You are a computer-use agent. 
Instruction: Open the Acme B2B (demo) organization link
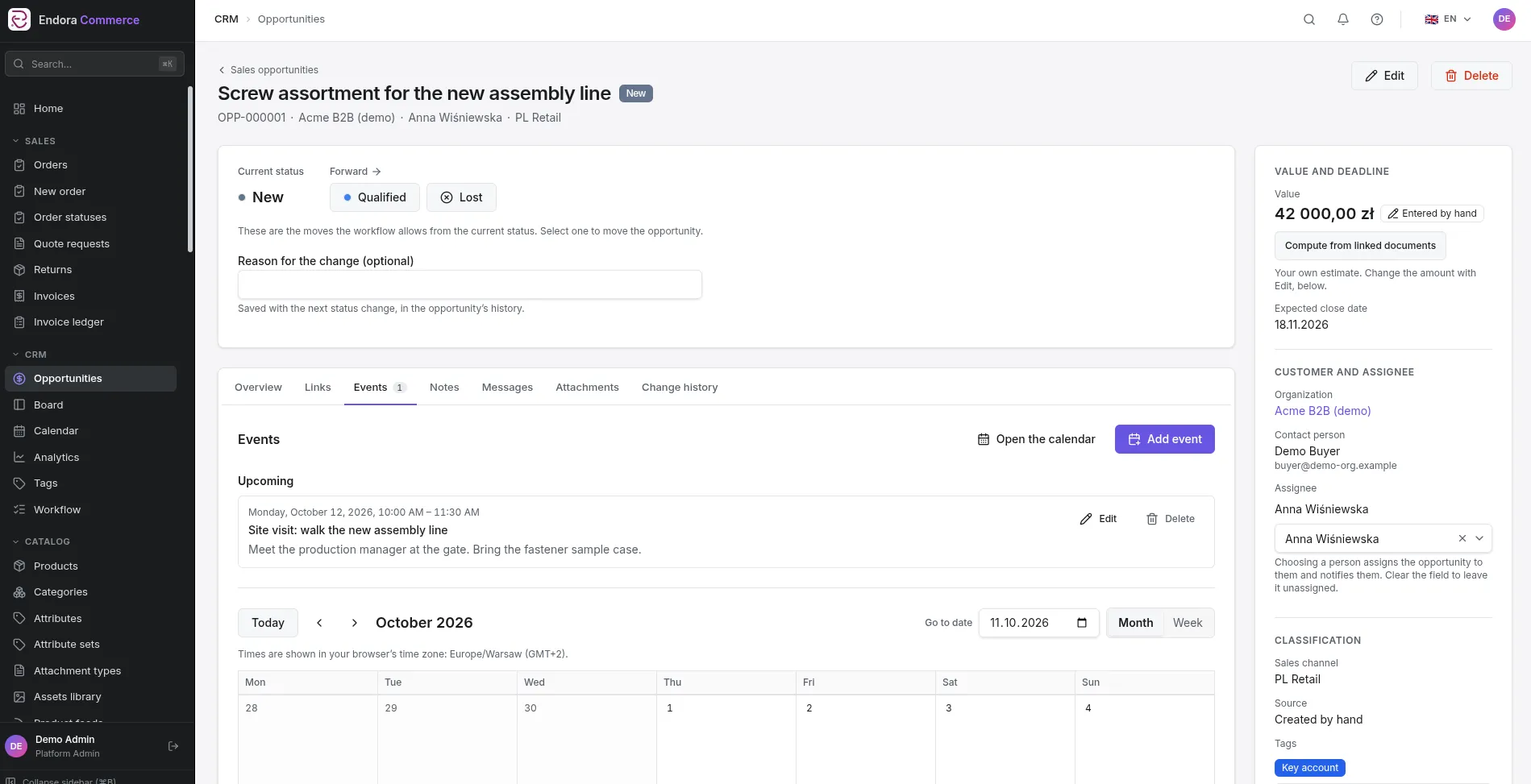click(x=1322, y=411)
